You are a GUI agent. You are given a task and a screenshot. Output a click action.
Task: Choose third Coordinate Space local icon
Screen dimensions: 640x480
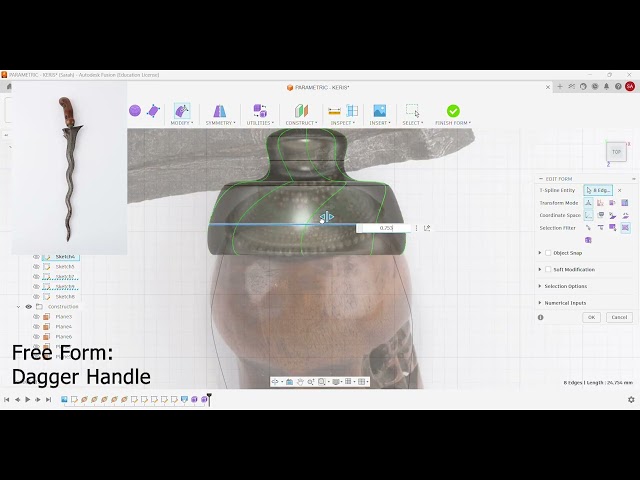613,215
